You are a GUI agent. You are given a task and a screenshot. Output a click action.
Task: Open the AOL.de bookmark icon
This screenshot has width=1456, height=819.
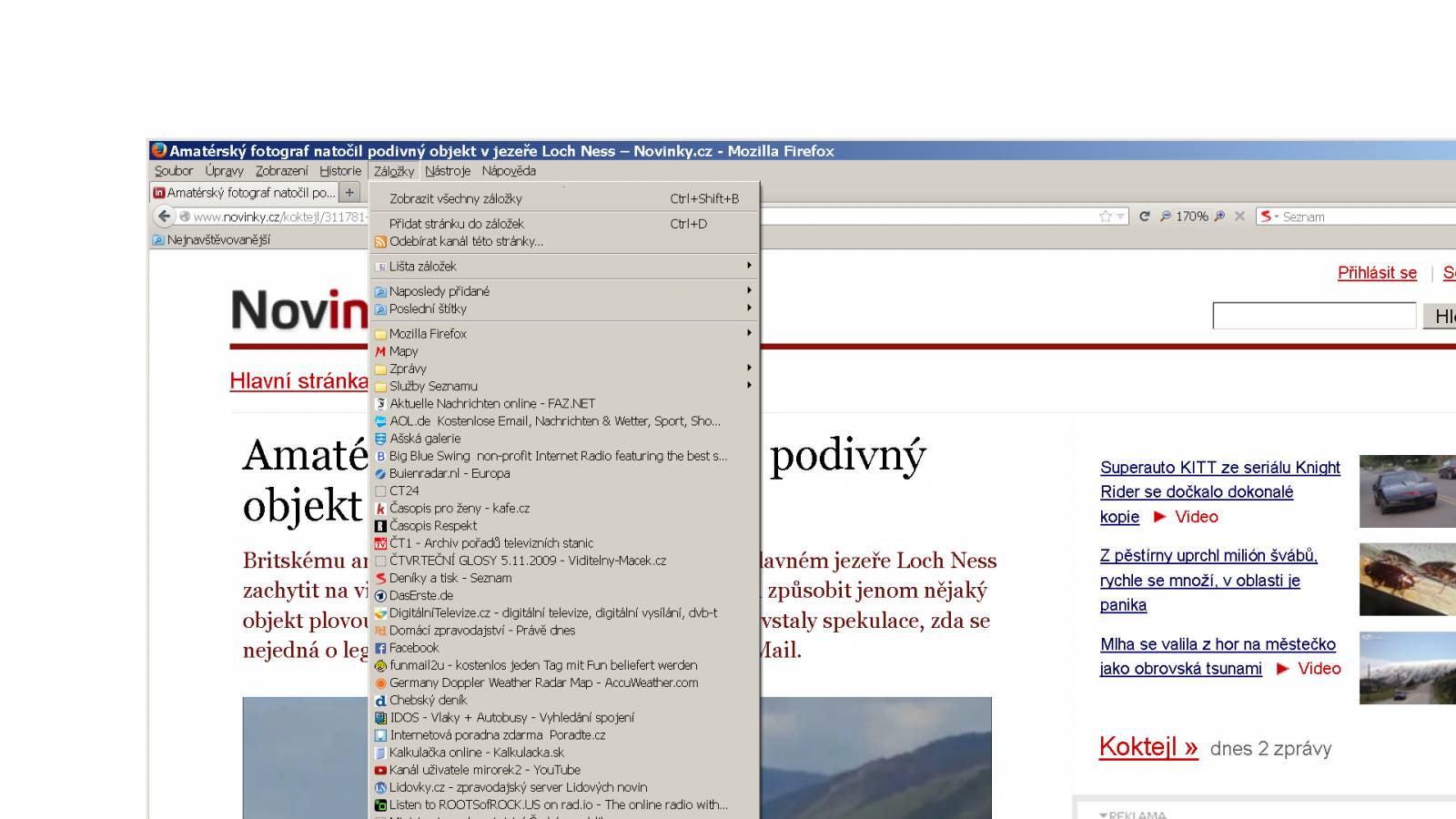click(380, 421)
